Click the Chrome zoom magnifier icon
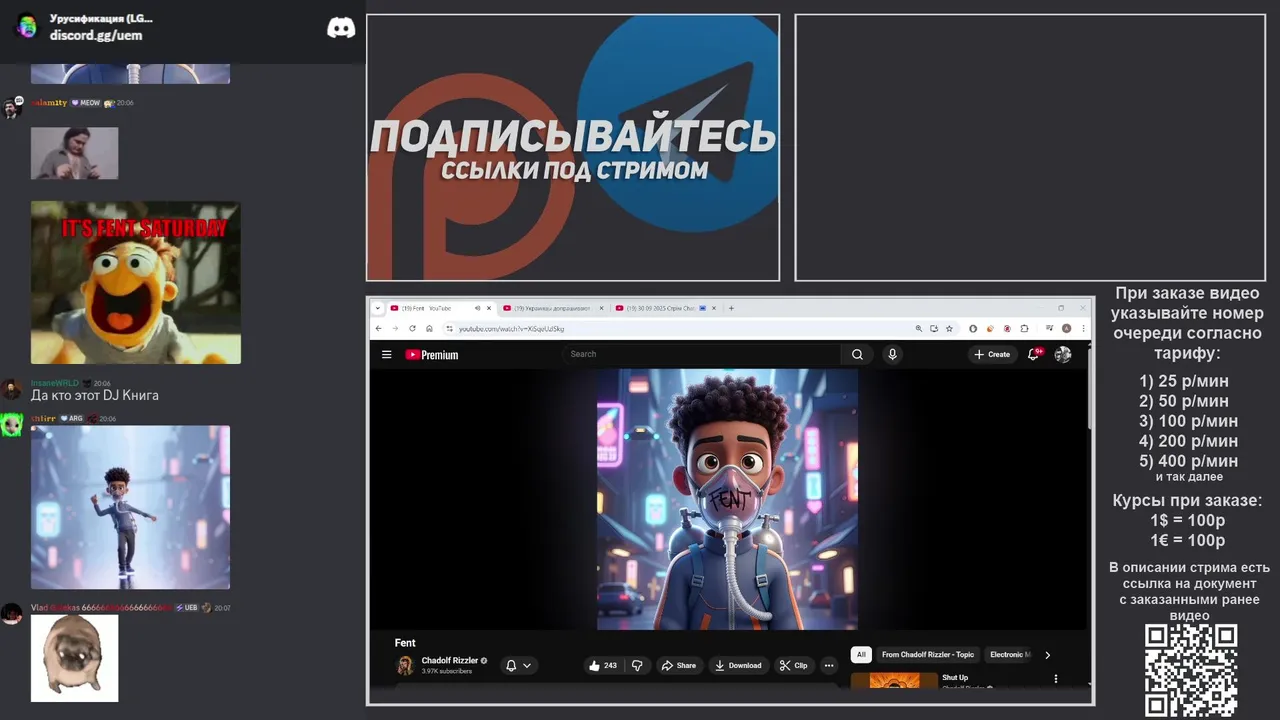This screenshot has width=1280, height=720. pos(919,328)
